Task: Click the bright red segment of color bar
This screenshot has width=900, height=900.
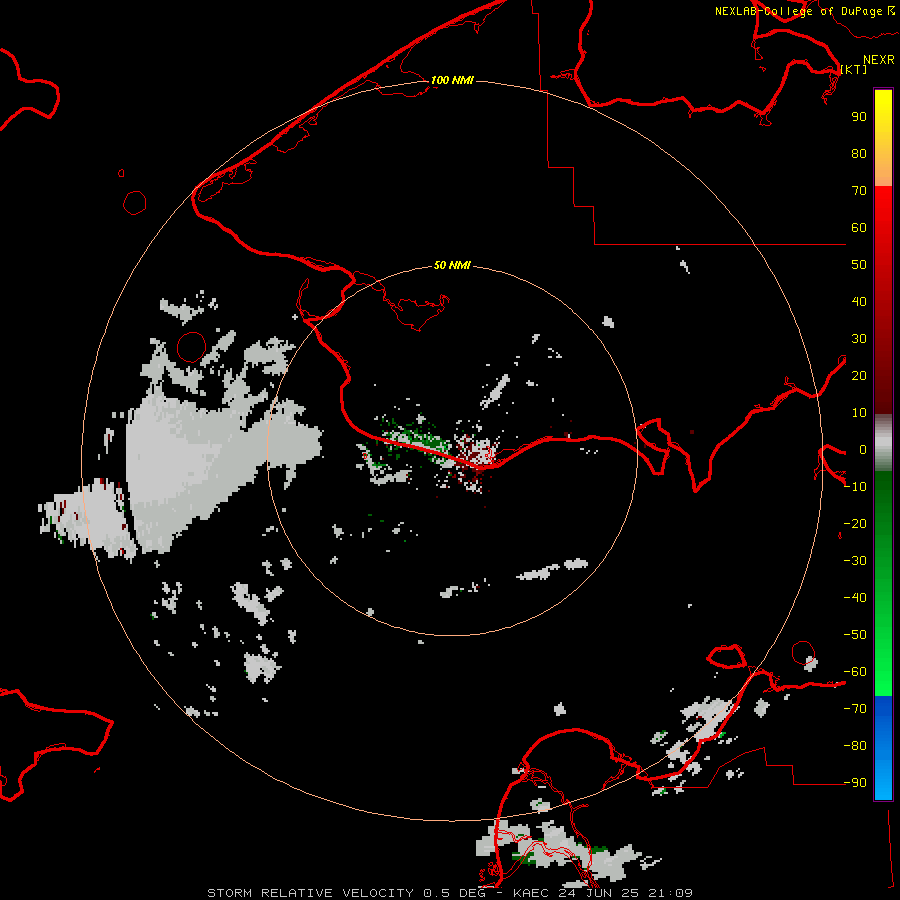Action: (x=883, y=207)
